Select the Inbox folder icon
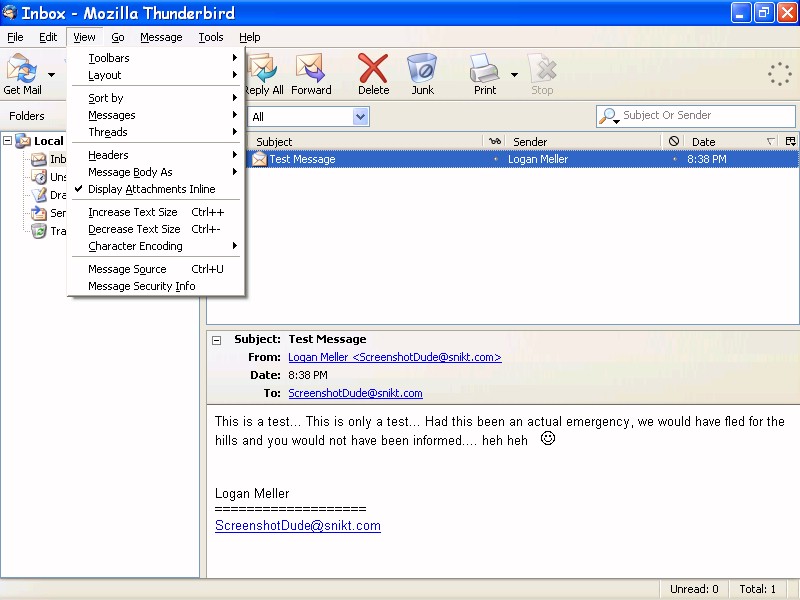The width and height of the screenshot is (800, 600). 39,159
